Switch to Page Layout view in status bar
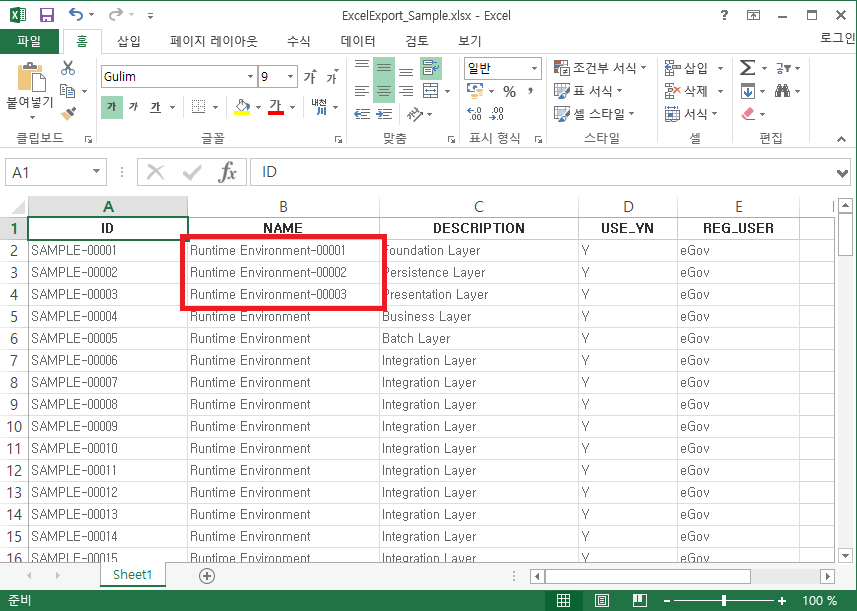 (x=601, y=600)
